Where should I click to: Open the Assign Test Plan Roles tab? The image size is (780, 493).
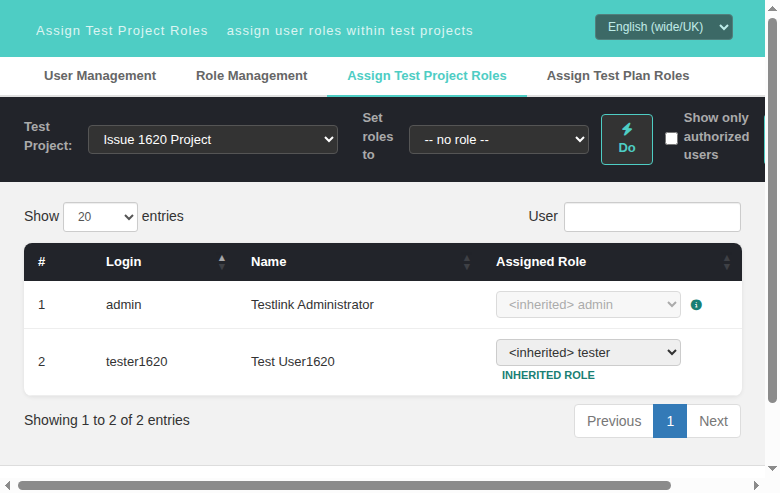(618, 76)
